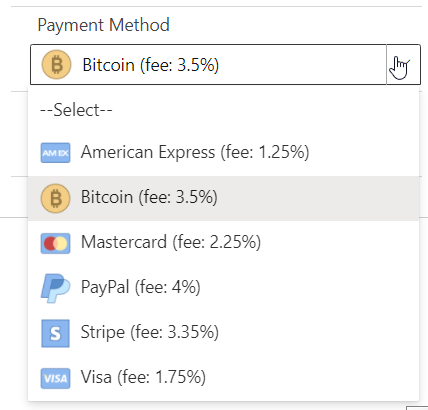Select Stripe (fee: 3.35%)

[x=223, y=333]
